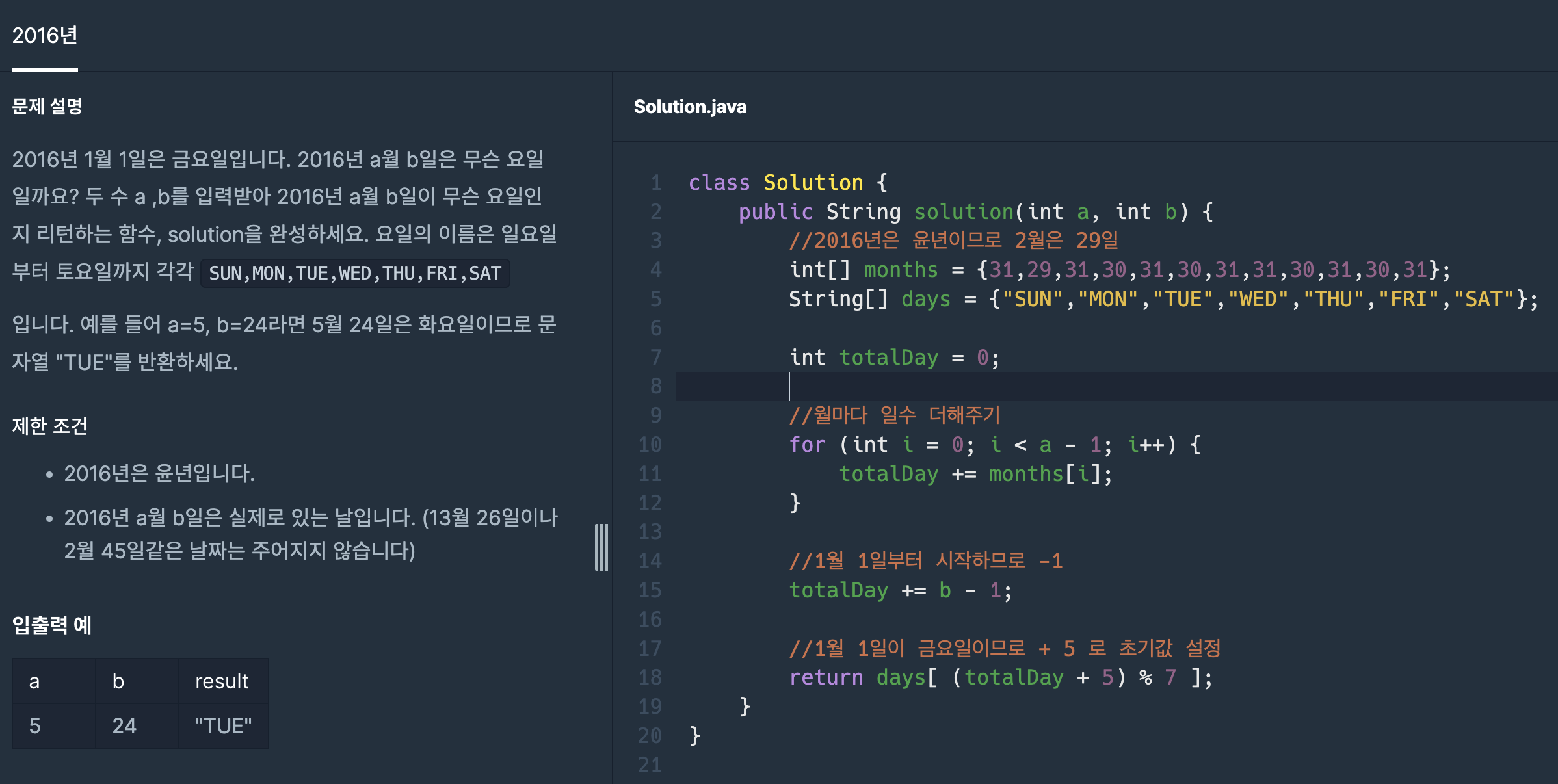The height and width of the screenshot is (784, 1558).
Task: Click line number 13 in gutter
Action: [650, 532]
